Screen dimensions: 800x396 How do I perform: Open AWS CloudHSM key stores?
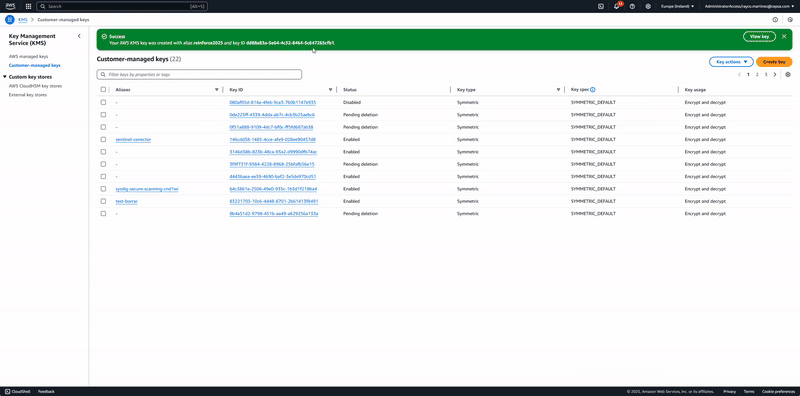coord(35,86)
